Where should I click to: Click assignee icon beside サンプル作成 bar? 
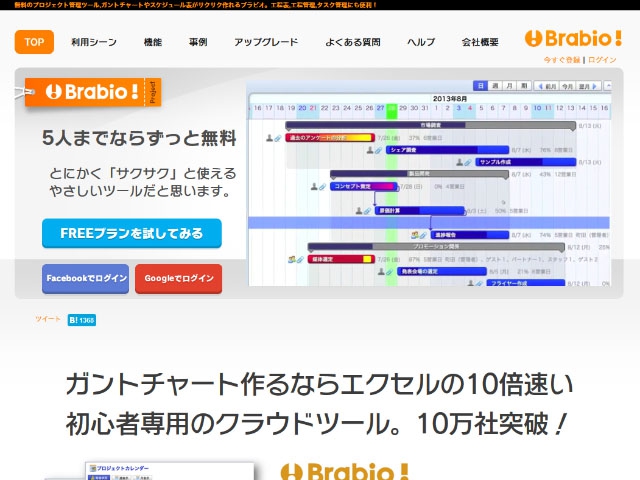460,162
